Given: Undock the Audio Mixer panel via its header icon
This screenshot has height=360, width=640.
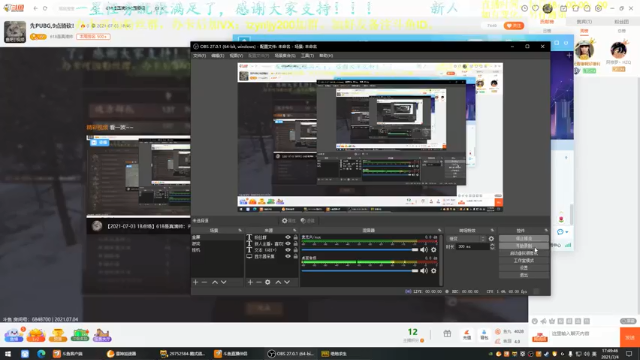Looking at the screenshot, I should pyautogui.click(x=439, y=231).
